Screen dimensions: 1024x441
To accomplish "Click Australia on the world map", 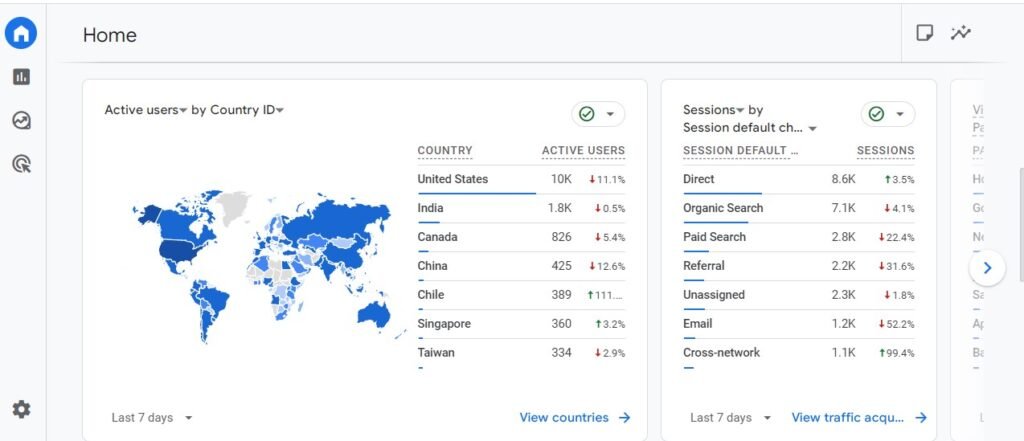I will [x=374, y=314].
